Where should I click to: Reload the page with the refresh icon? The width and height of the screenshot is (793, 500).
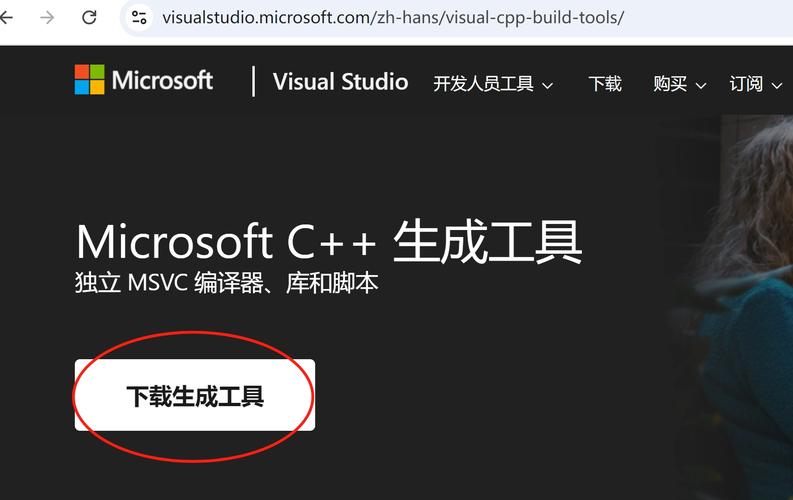pos(89,18)
